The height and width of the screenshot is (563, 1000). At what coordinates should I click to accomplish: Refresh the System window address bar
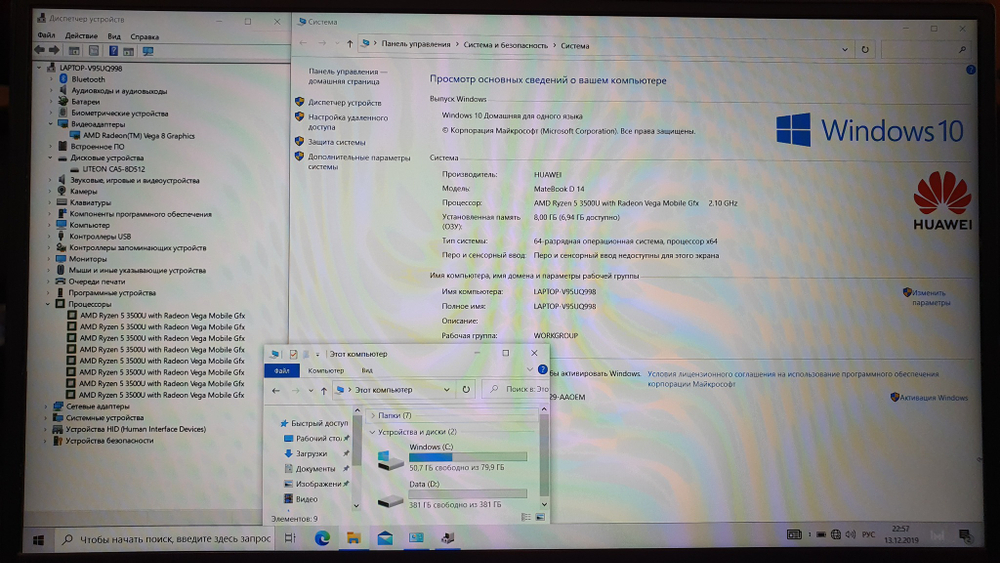pyautogui.click(x=865, y=49)
